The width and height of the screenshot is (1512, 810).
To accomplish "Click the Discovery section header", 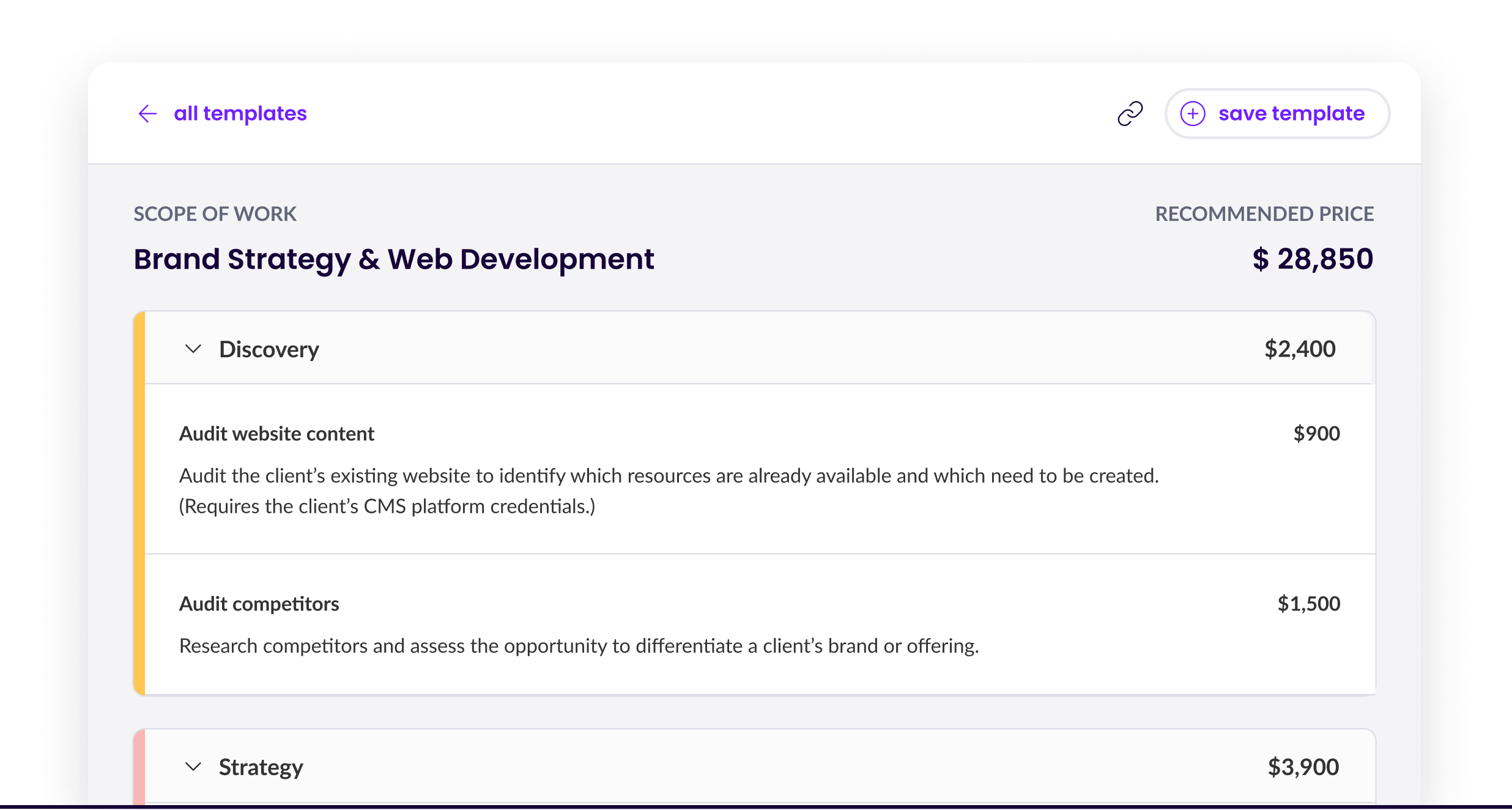I will 269,349.
